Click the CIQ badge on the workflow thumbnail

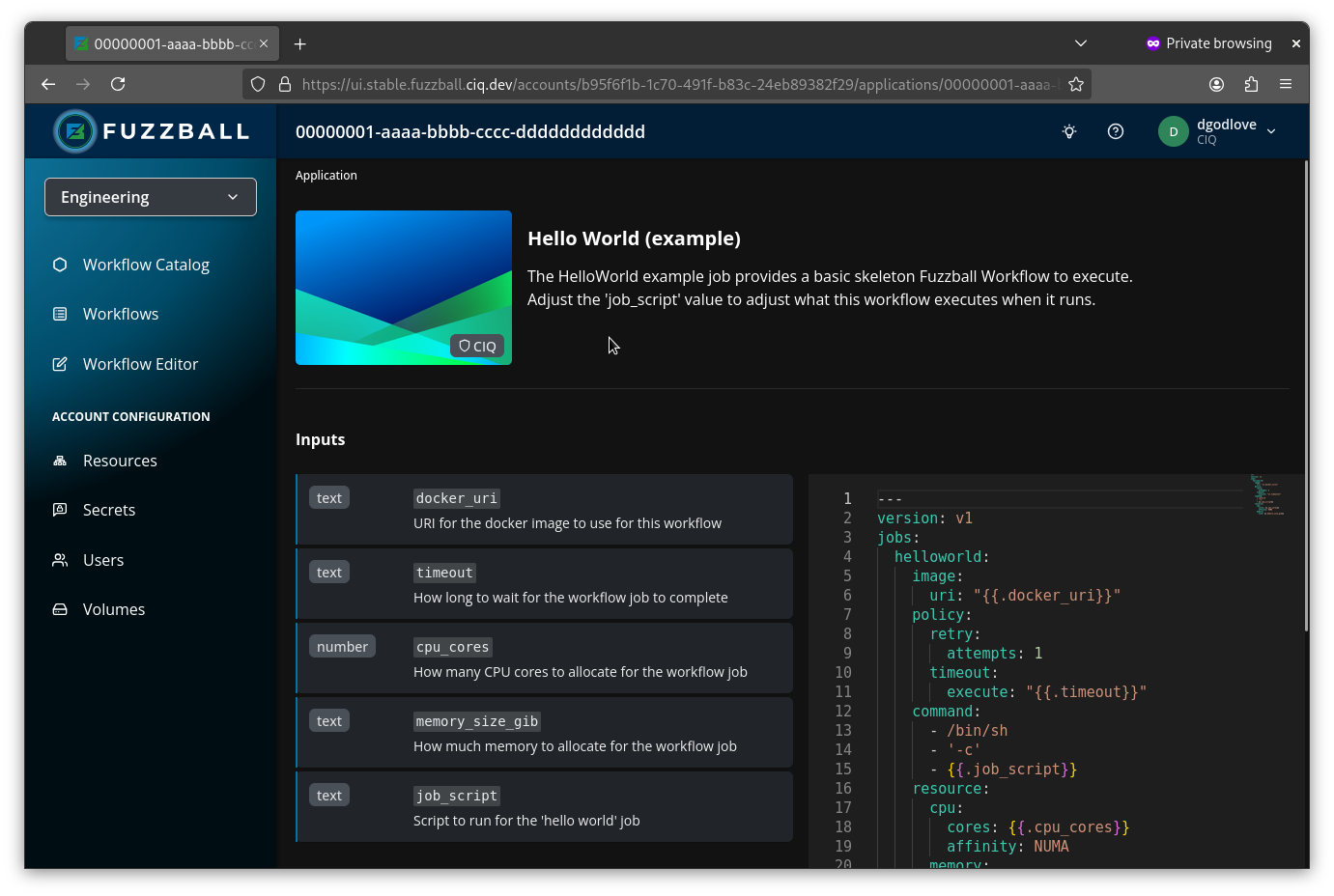click(x=476, y=346)
